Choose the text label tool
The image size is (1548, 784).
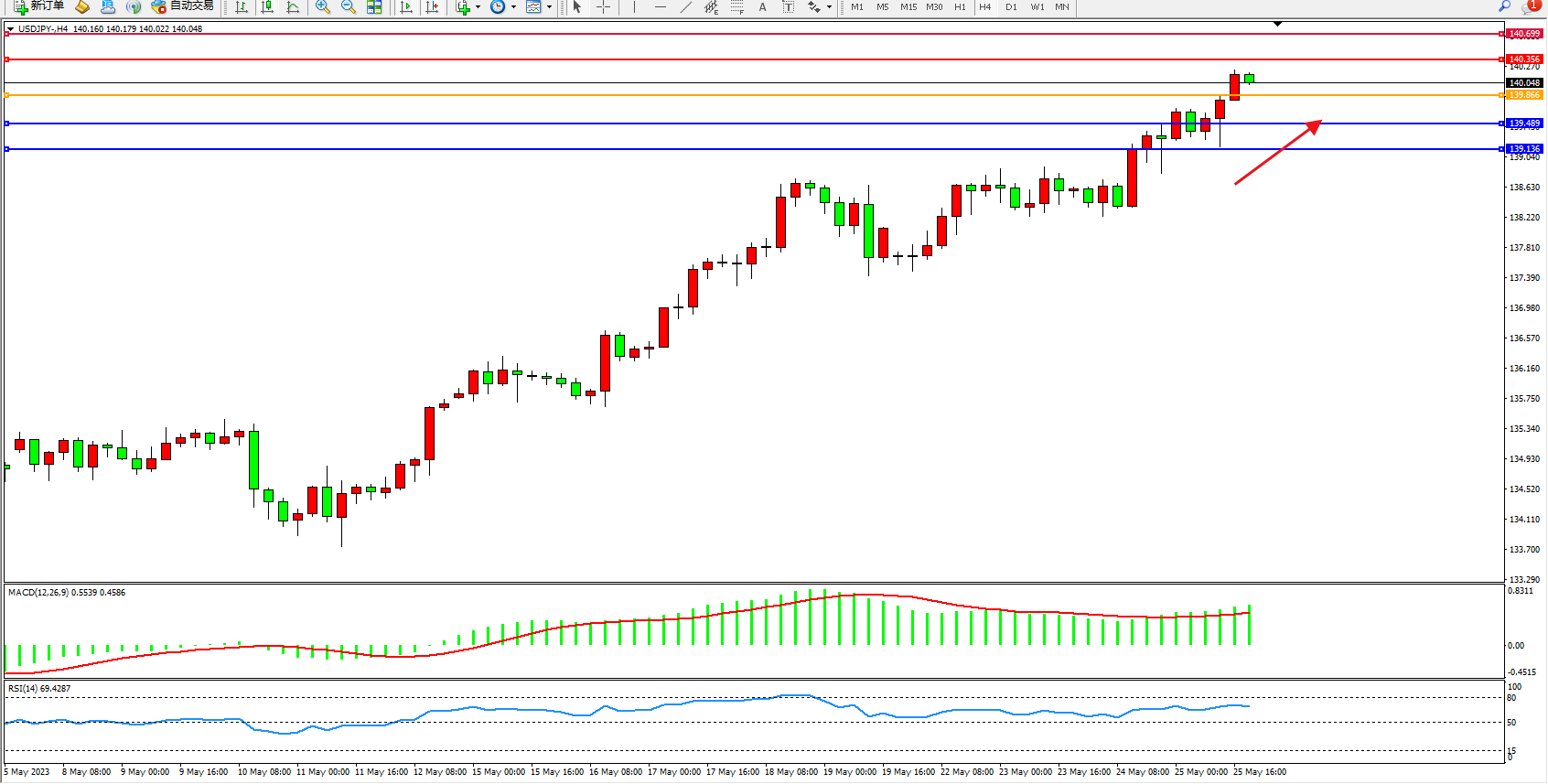[763, 7]
